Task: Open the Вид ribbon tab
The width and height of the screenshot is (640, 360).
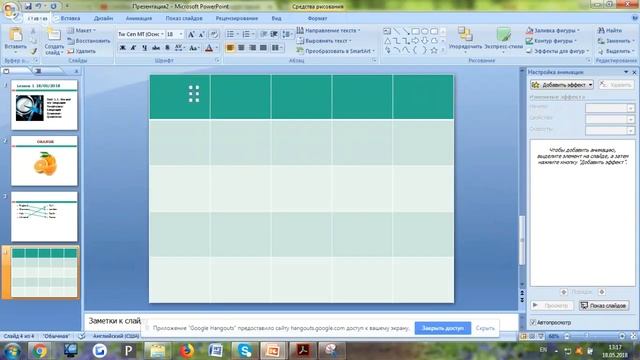Action: point(276,18)
